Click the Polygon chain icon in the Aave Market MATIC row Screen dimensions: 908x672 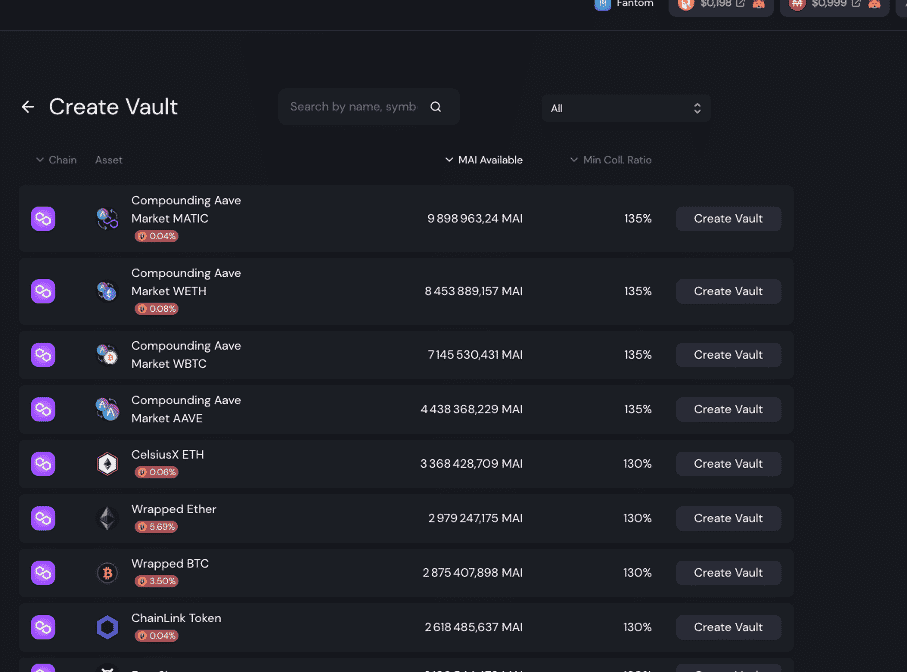[x=43, y=219]
